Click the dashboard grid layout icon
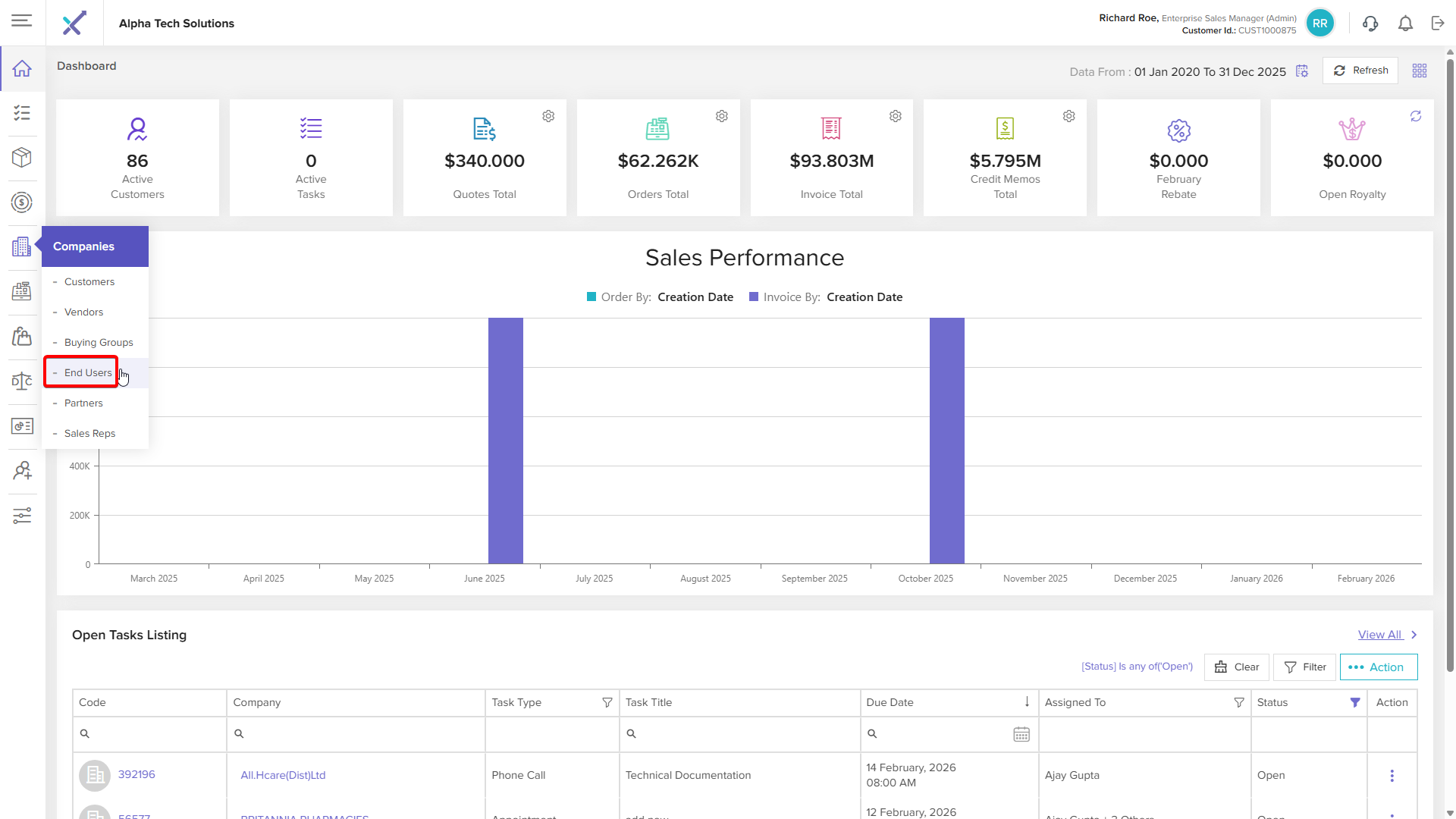Image resolution: width=1456 pixels, height=819 pixels. click(x=1420, y=71)
